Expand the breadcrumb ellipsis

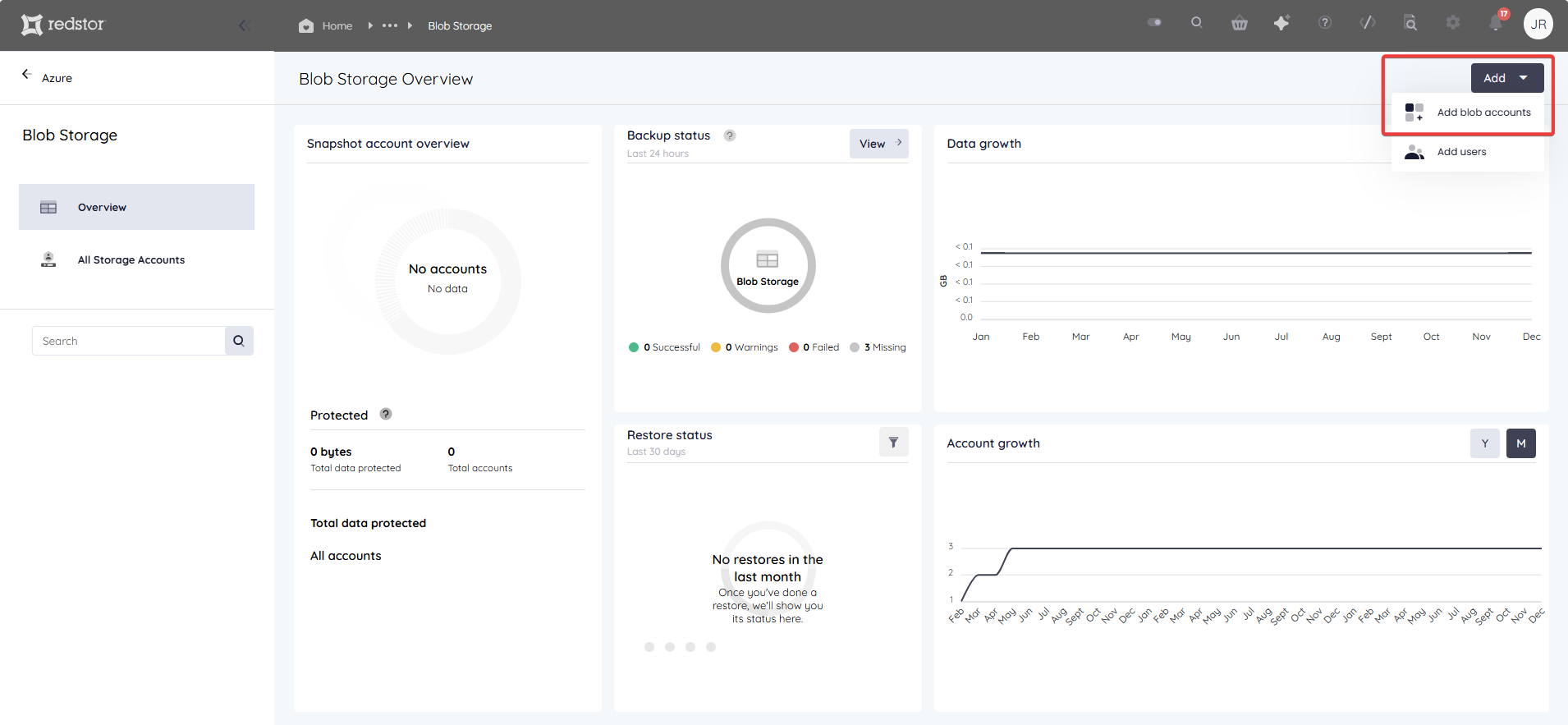point(390,25)
